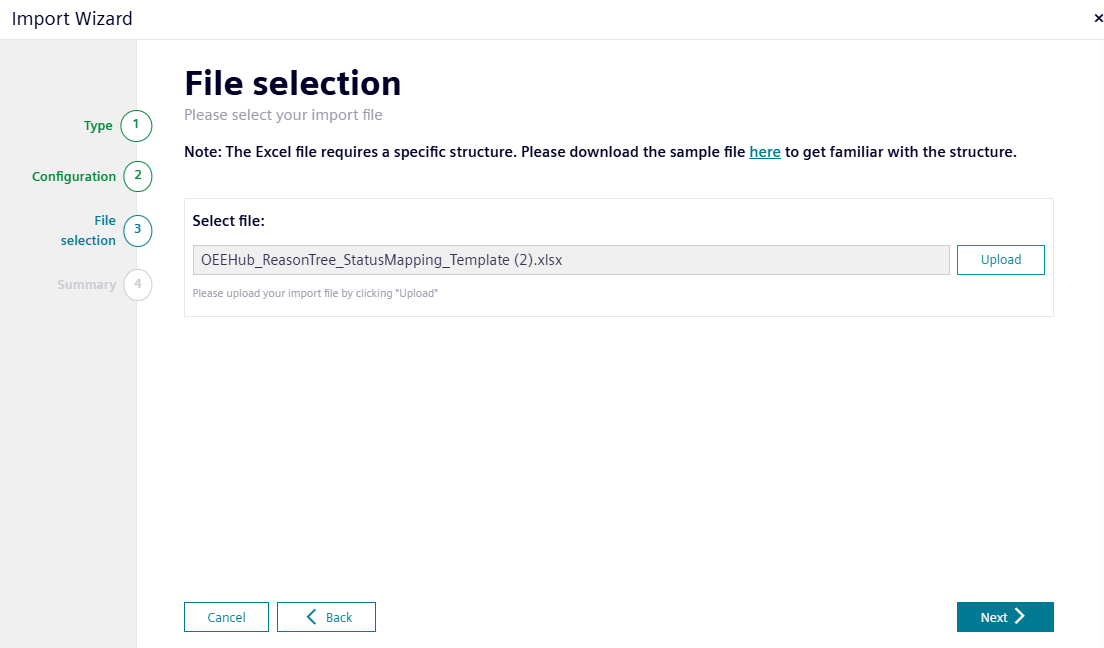Go back to the previous step

tap(326, 617)
